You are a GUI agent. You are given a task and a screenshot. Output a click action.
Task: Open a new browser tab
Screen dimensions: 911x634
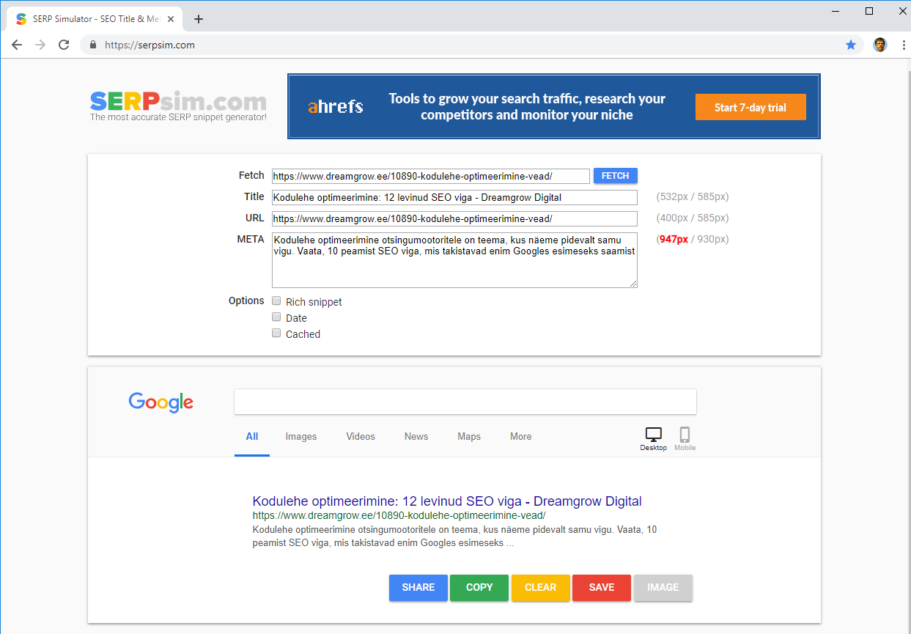pos(199,19)
